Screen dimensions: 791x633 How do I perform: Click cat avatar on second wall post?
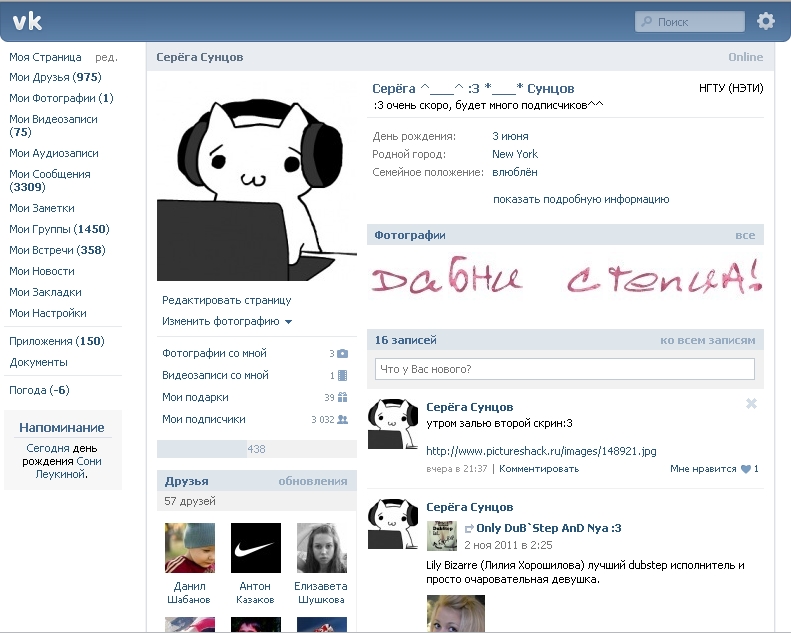393,523
